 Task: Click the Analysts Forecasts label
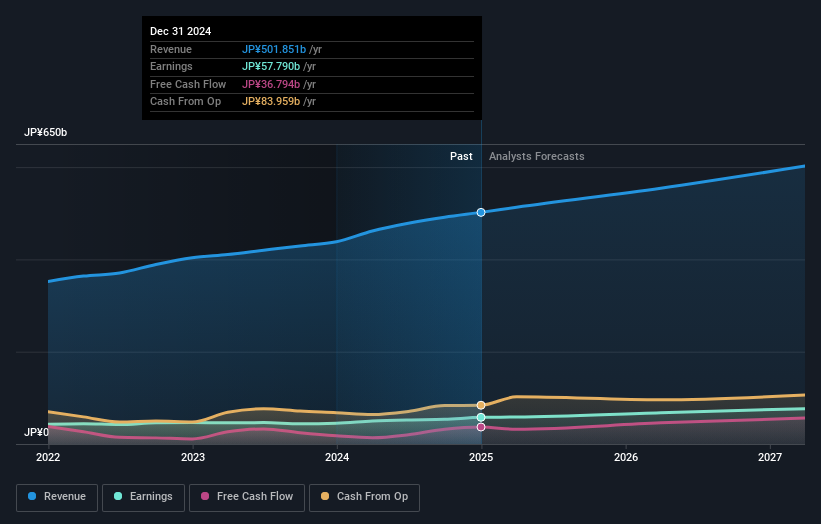point(537,157)
